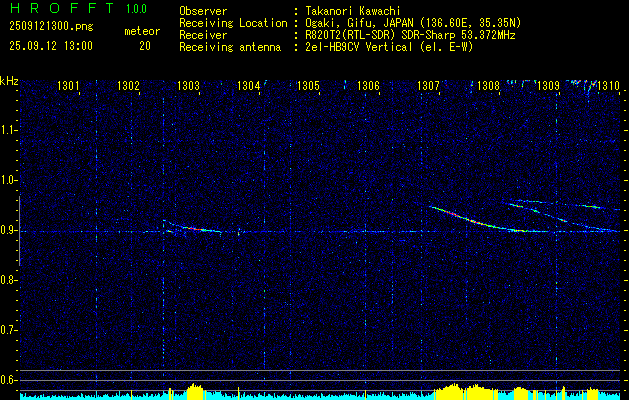This screenshot has height=400, width=629.
Task: Select the Ogaki, Gifu, JAPAN location text
Action: (411, 23)
